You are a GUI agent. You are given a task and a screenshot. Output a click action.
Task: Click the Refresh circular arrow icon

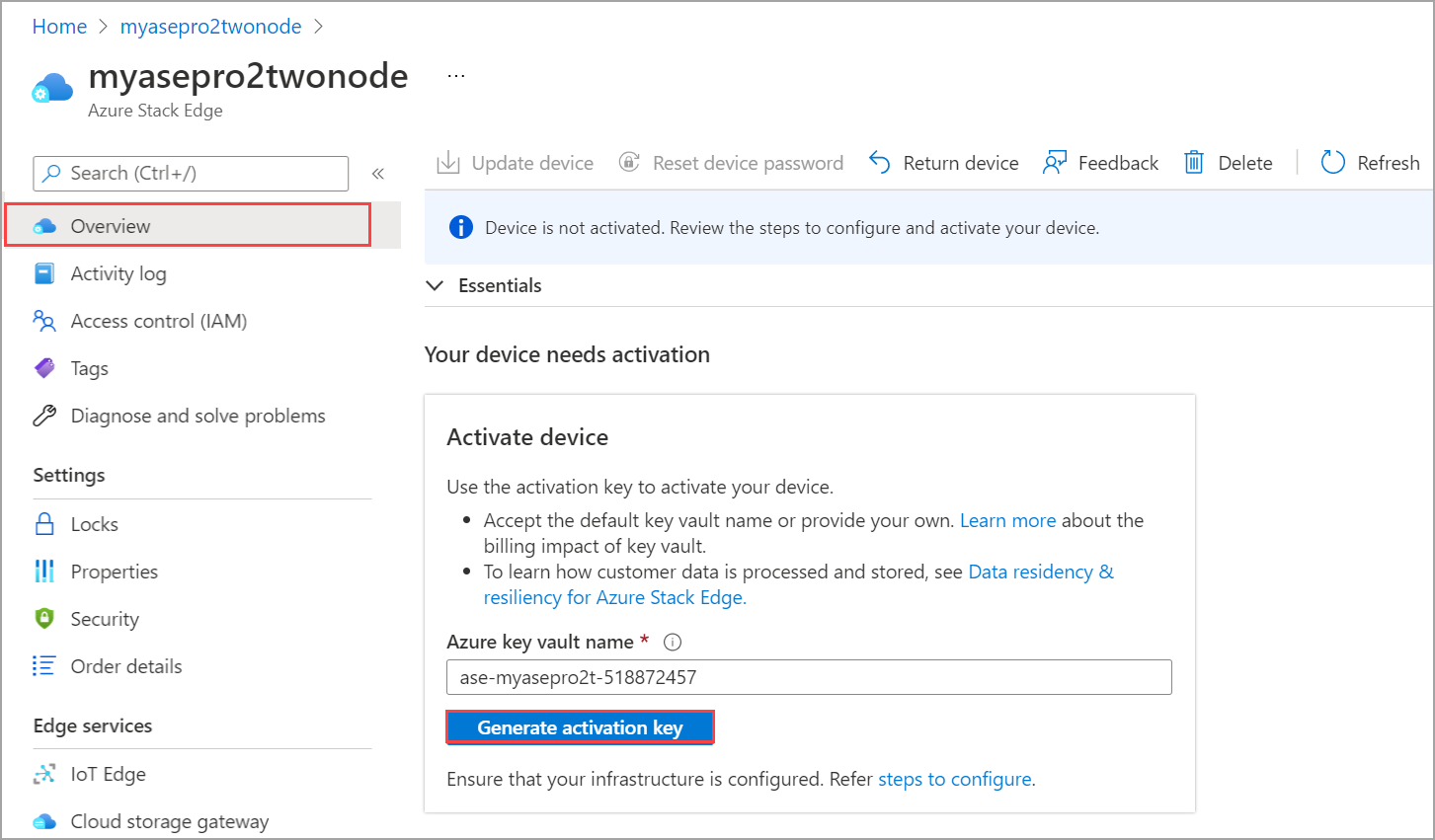(x=1333, y=163)
